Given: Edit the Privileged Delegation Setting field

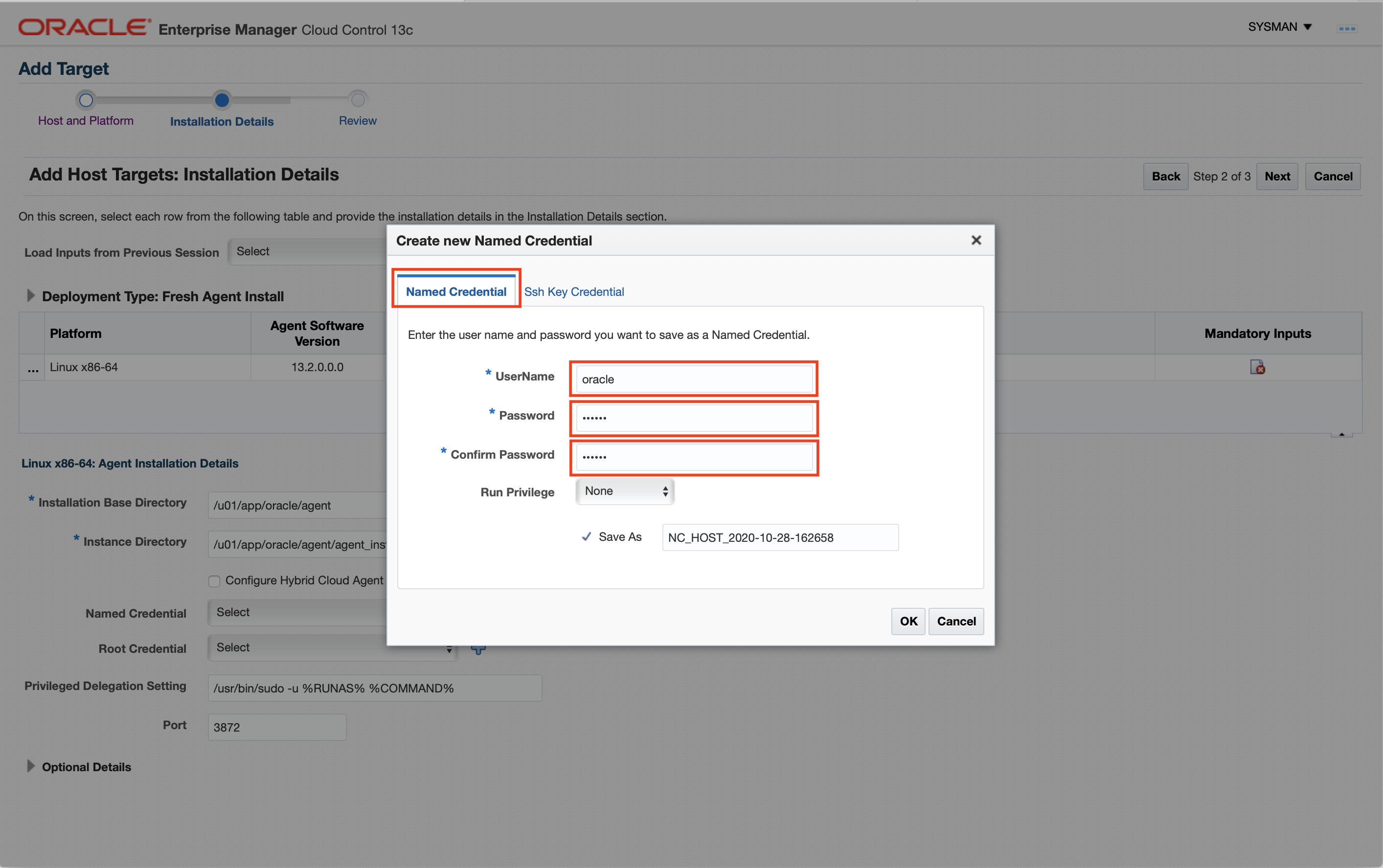Looking at the screenshot, I should [x=374, y=688].
